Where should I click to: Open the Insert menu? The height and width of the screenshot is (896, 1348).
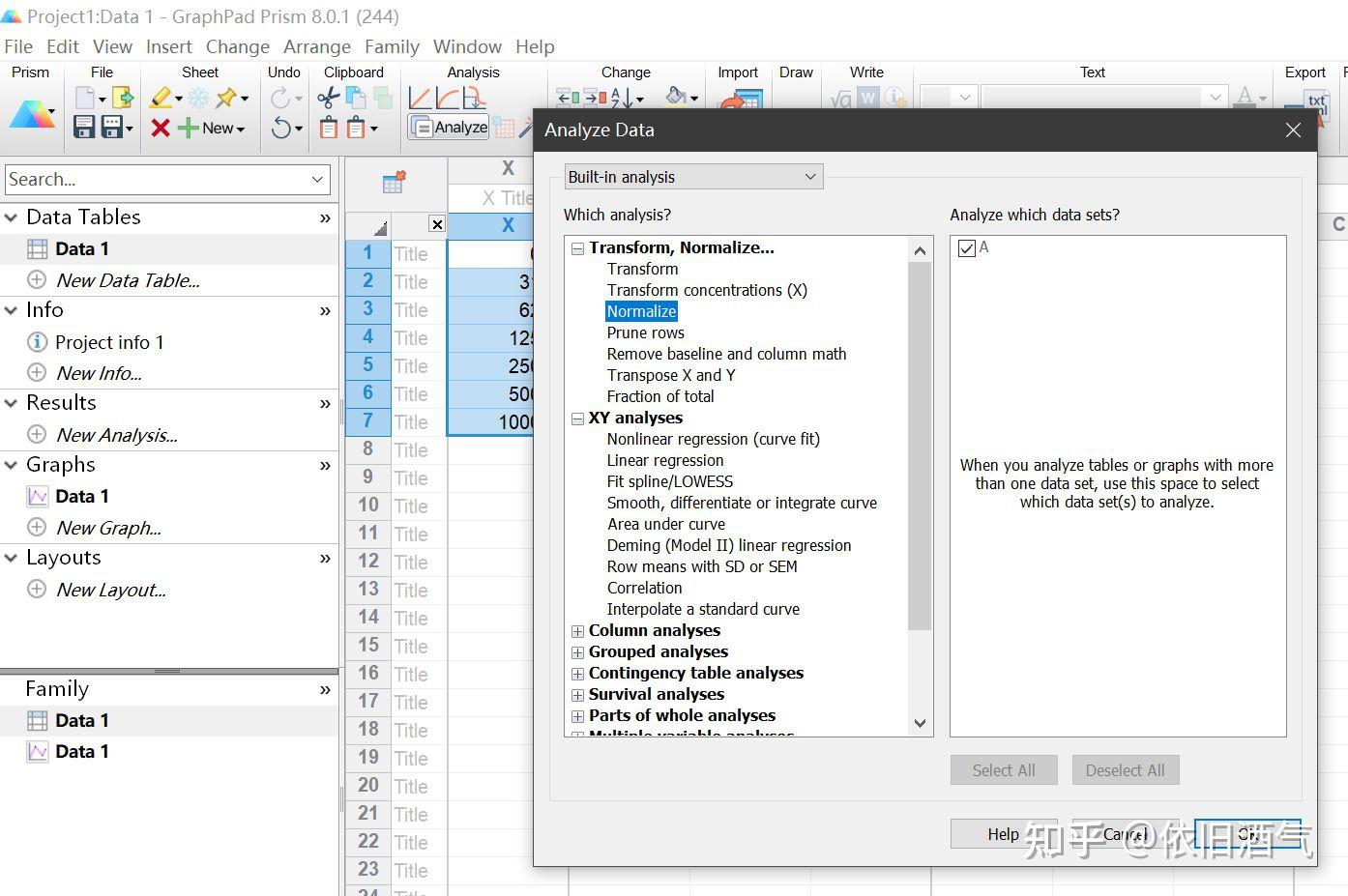pos(169,46)
